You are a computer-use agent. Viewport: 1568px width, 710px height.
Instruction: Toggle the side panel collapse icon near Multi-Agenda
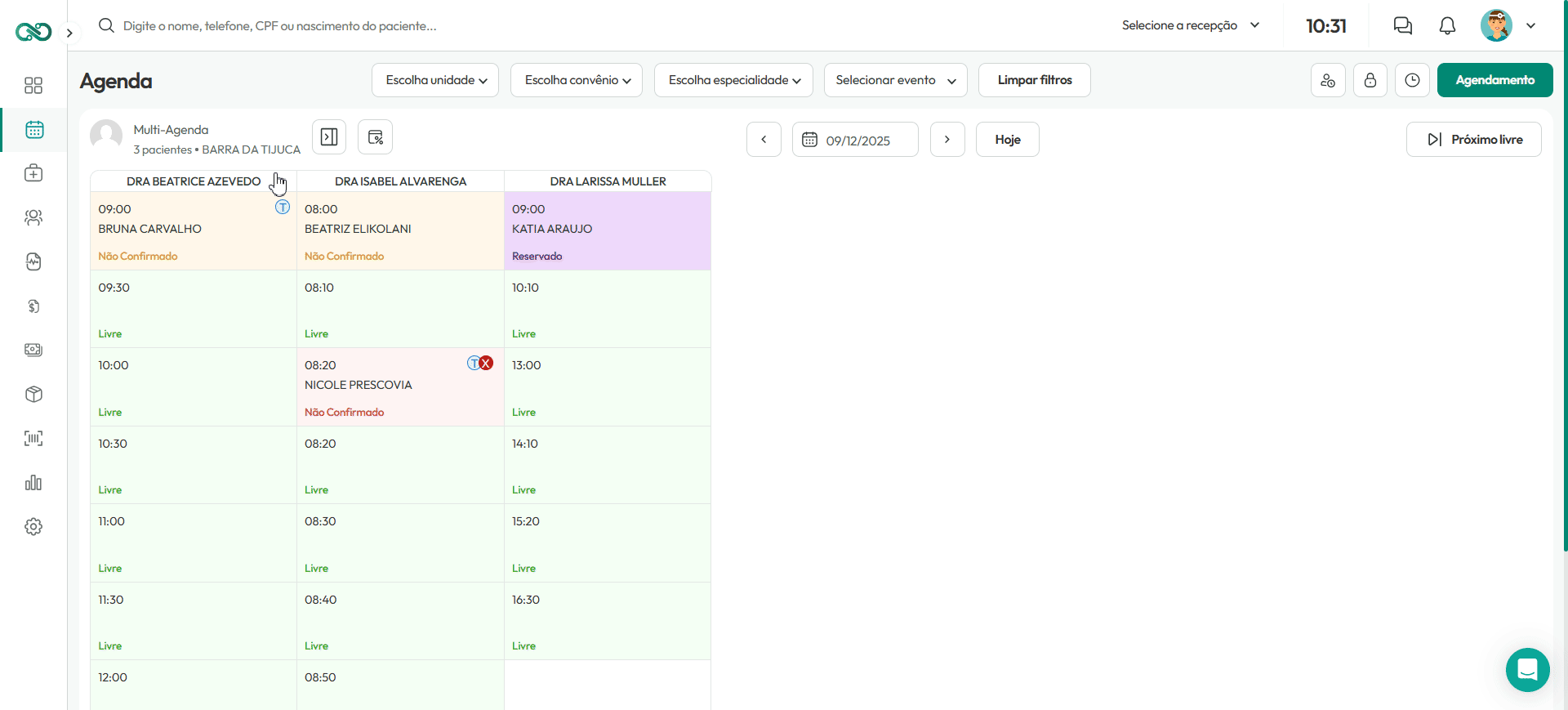tap(329, 137)
